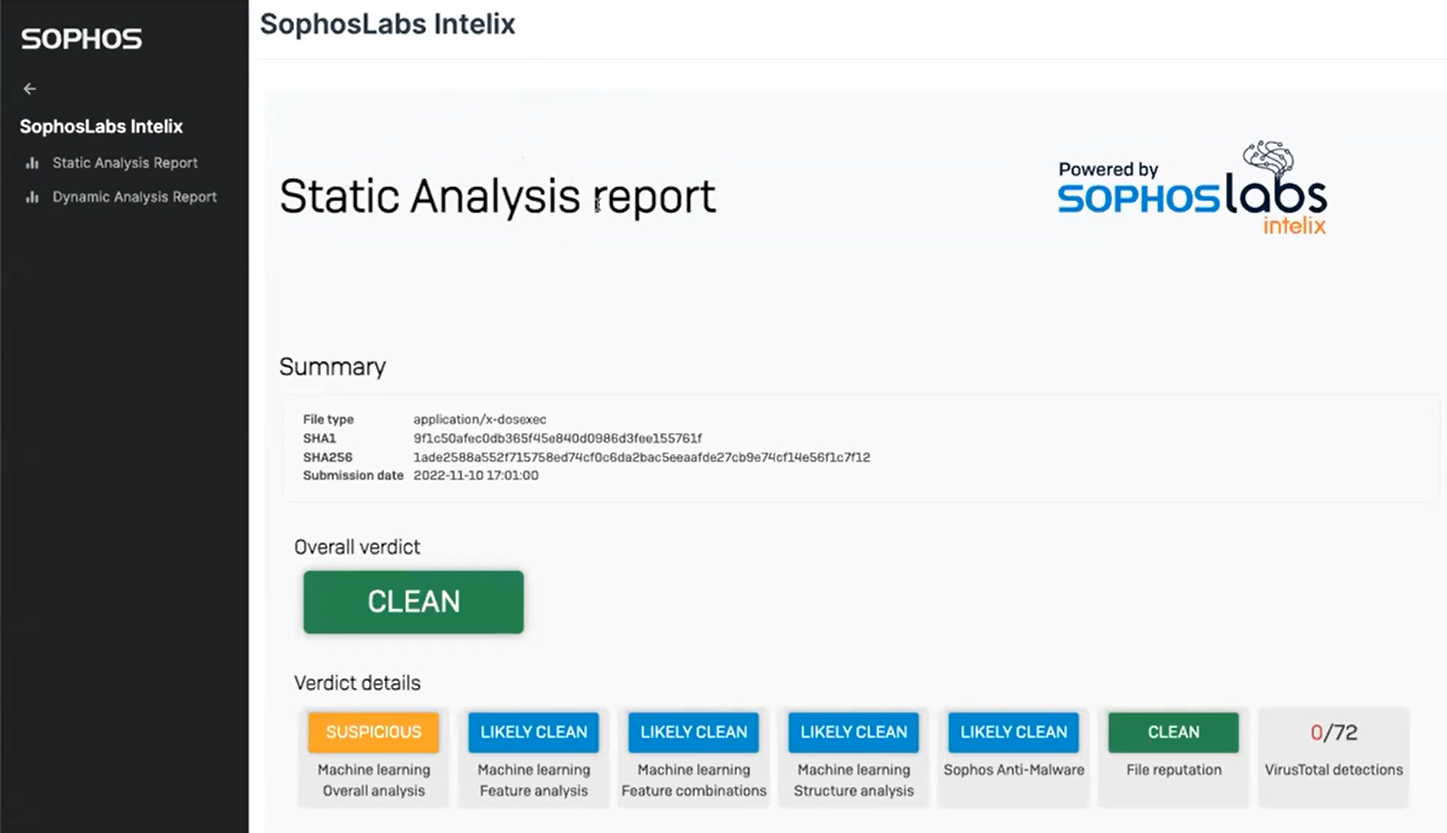Click the back arrow in sidebar

coord(30,89)
